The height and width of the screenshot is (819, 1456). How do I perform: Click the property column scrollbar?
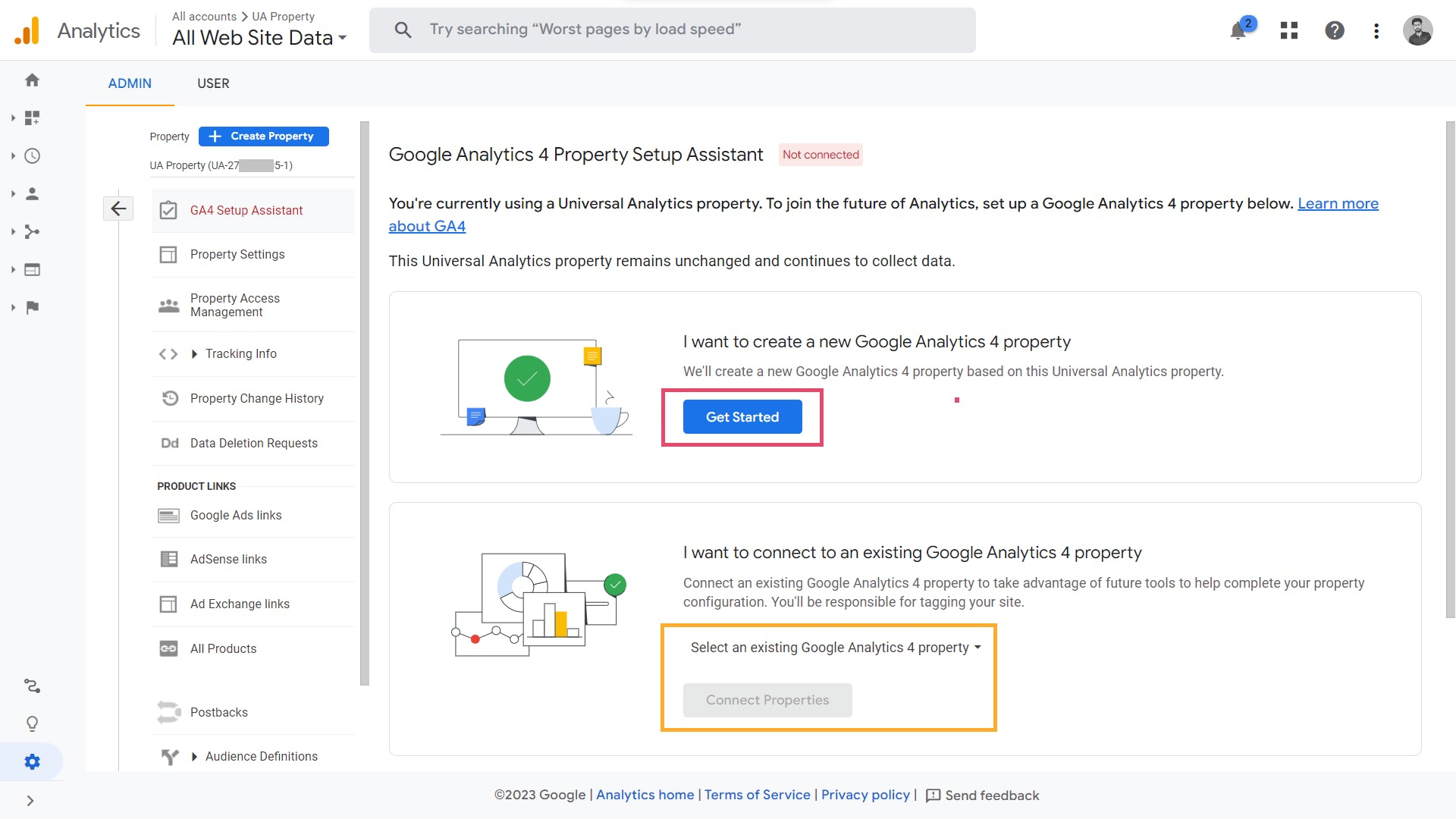tap(365, 403)
